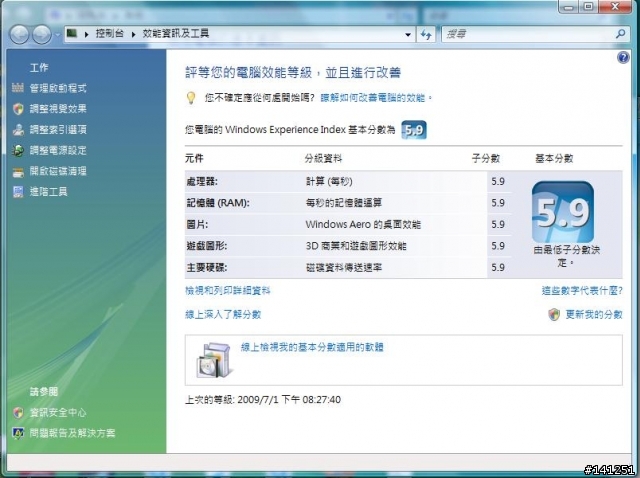Click the 分級資料 column header
The image size is (640, 478).
tap(323, 158)
